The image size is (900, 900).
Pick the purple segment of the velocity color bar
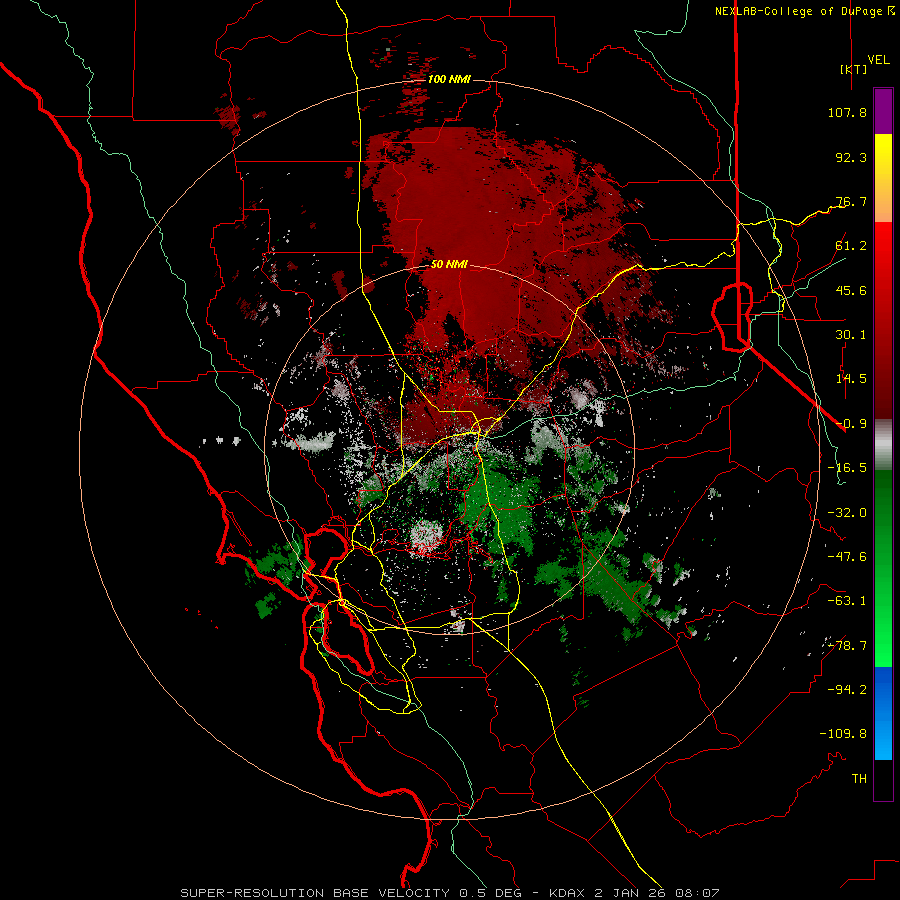pyautogui.click(x=883, y=111)
